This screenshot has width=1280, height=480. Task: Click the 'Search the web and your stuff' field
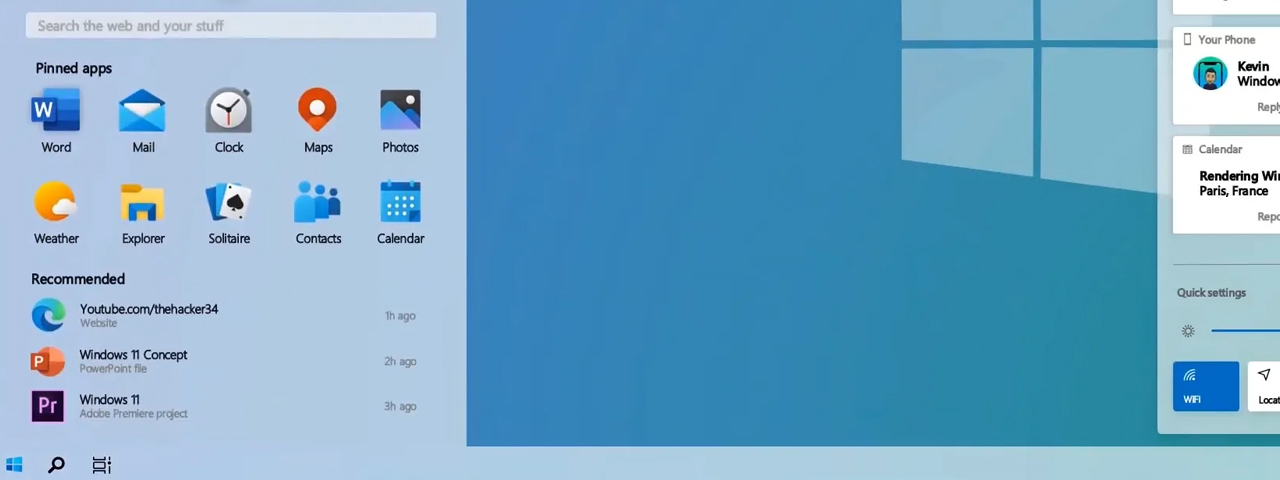pos(231,25)
